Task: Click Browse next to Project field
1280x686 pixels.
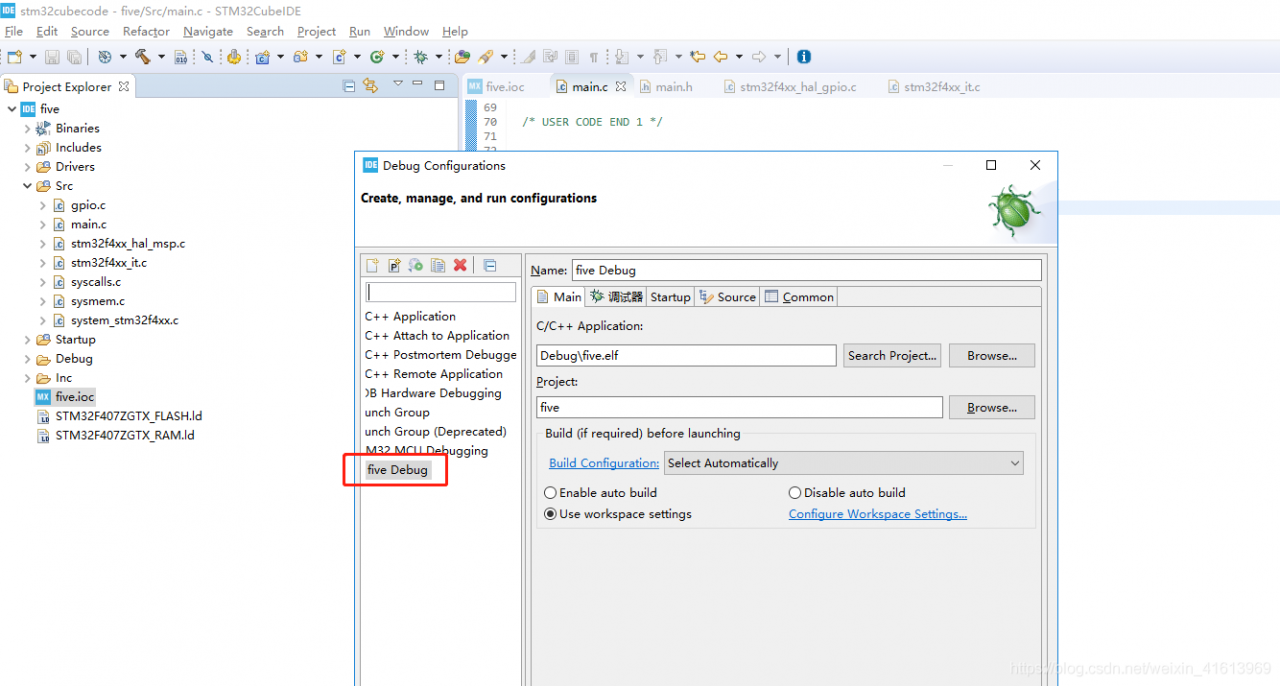Action: [x=992, y=407]
